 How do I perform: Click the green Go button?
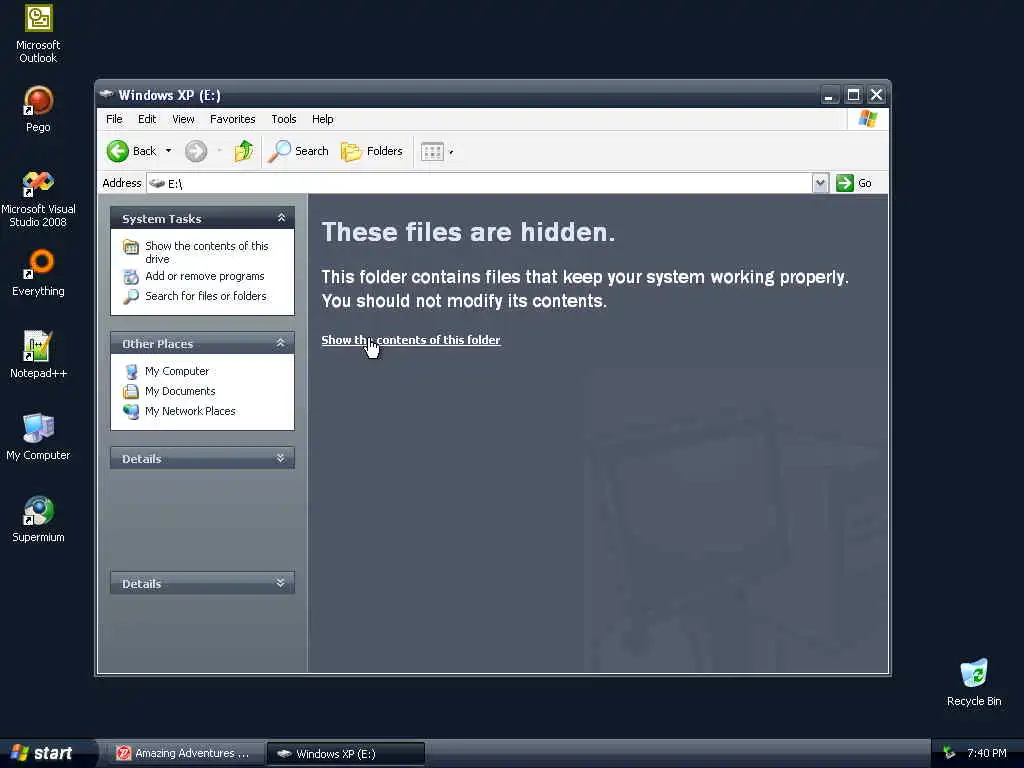pos(854,184)
